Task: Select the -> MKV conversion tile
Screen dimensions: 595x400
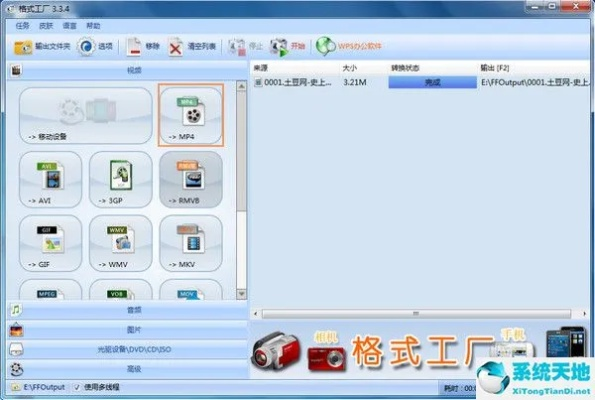Action: click(x=191, y=243)
